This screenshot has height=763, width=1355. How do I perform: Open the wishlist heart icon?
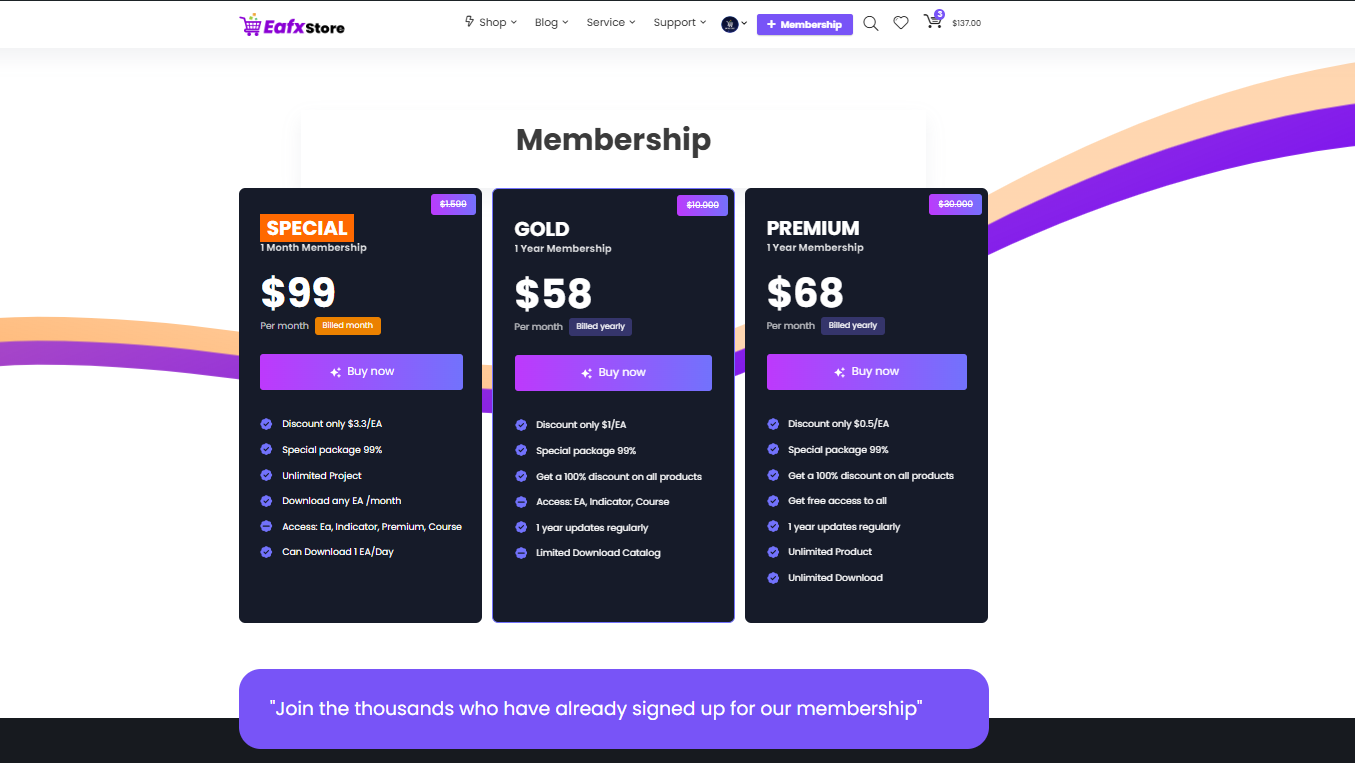(901, 23)
